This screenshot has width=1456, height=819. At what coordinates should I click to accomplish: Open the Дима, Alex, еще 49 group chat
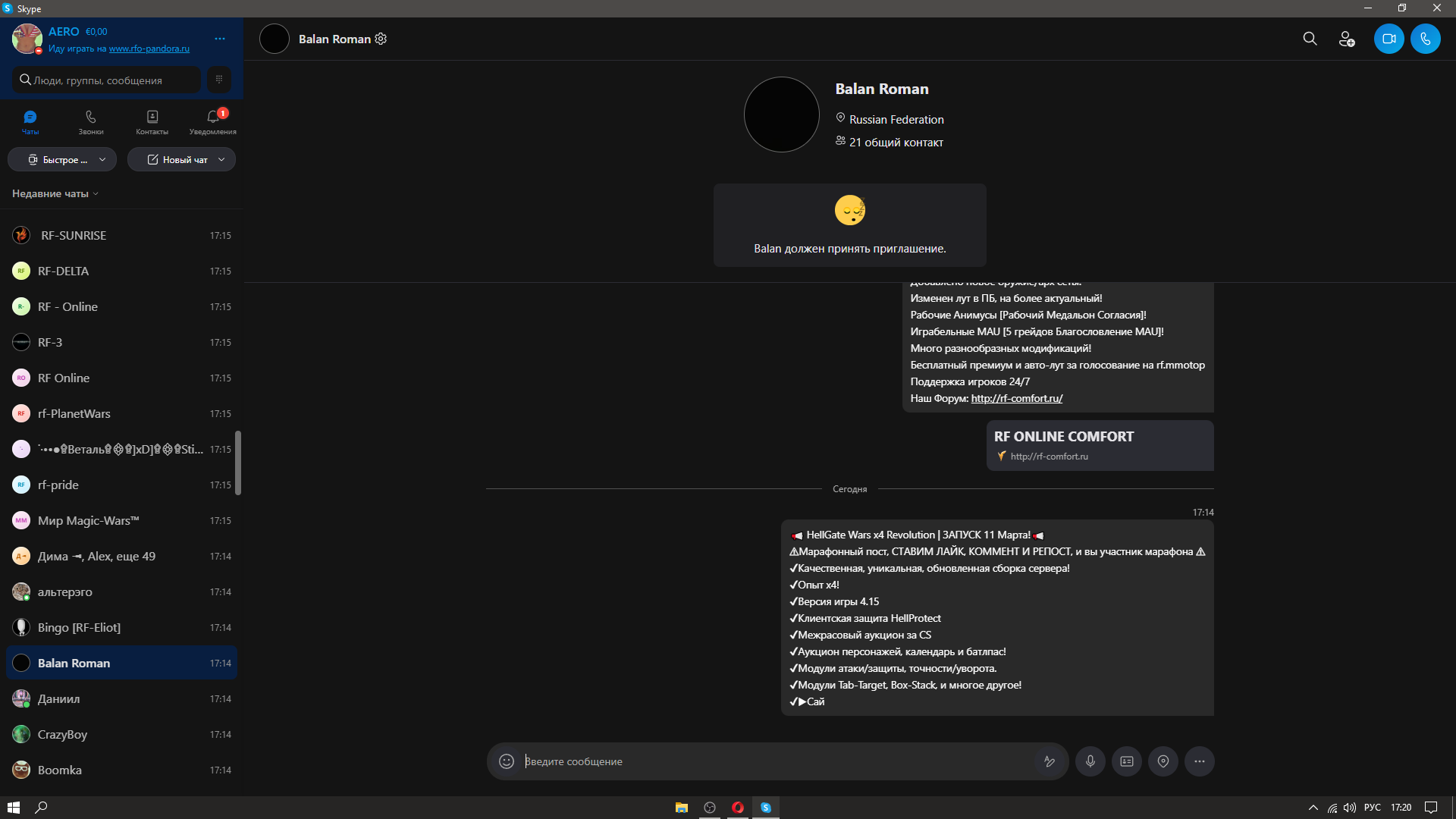[121, 557]
